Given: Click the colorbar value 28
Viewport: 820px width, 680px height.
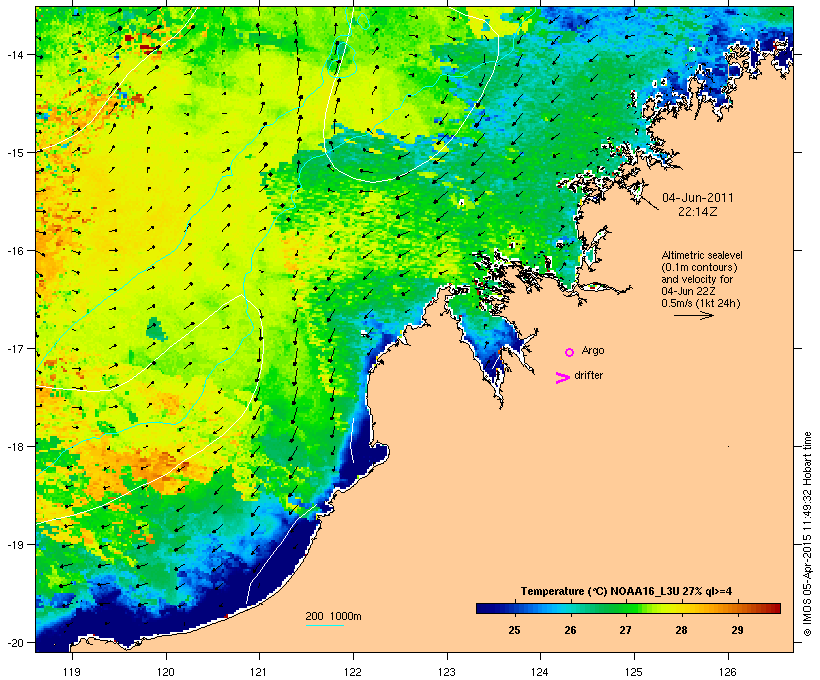Looking at the screenshot, I should point(681,630).
